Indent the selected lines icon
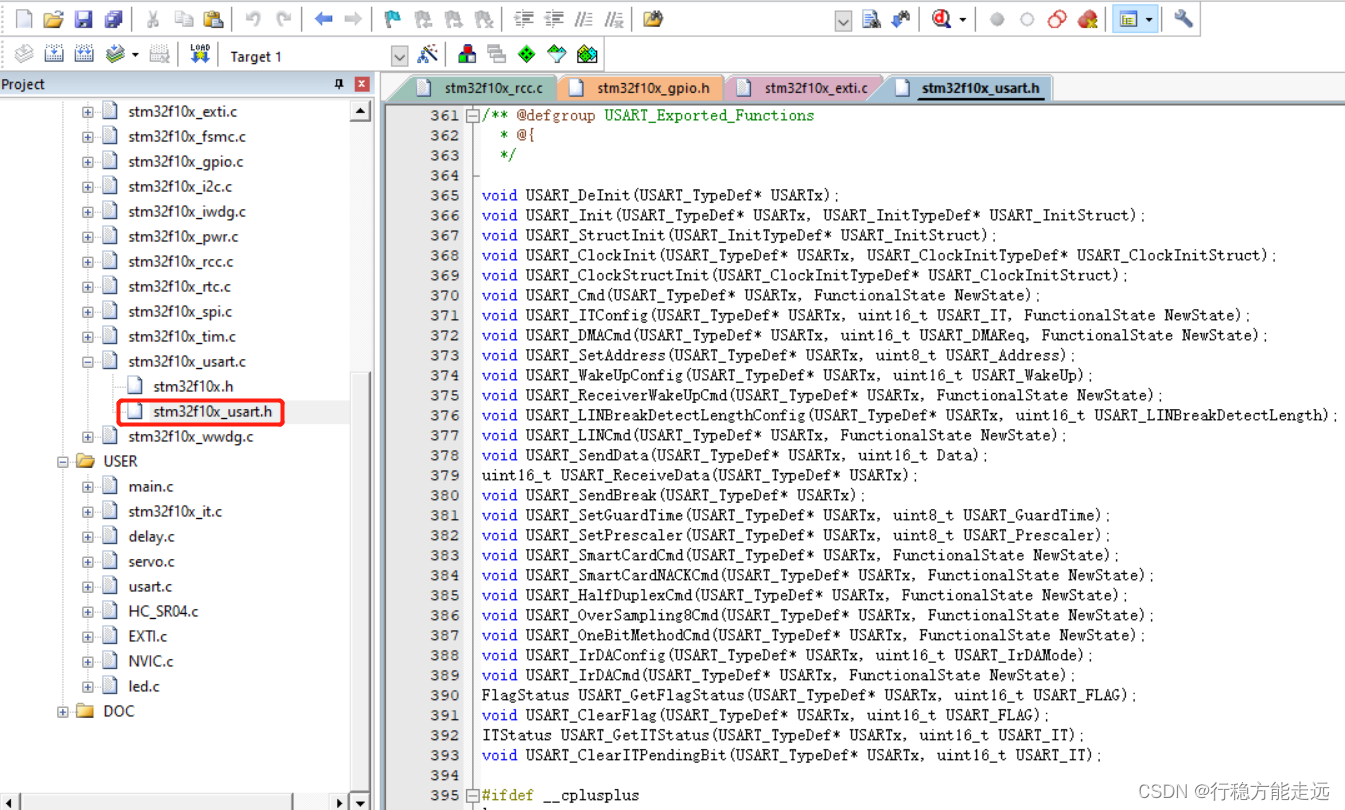The width and height of the screenshot is (1345, 810). pos(523,19)
